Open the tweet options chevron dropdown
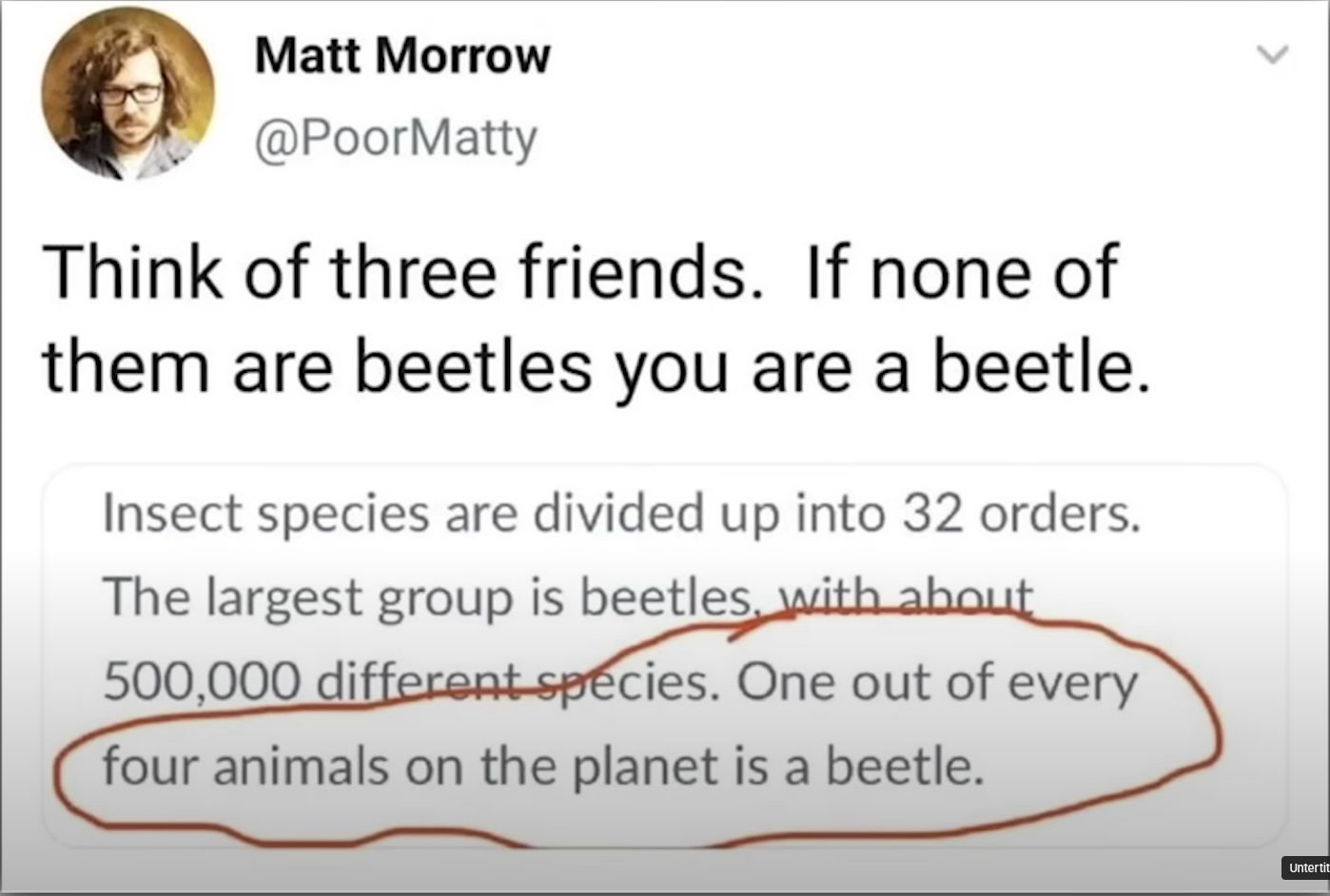Viewport: 1330px width, 896px height. click(x=1273, y=55)
